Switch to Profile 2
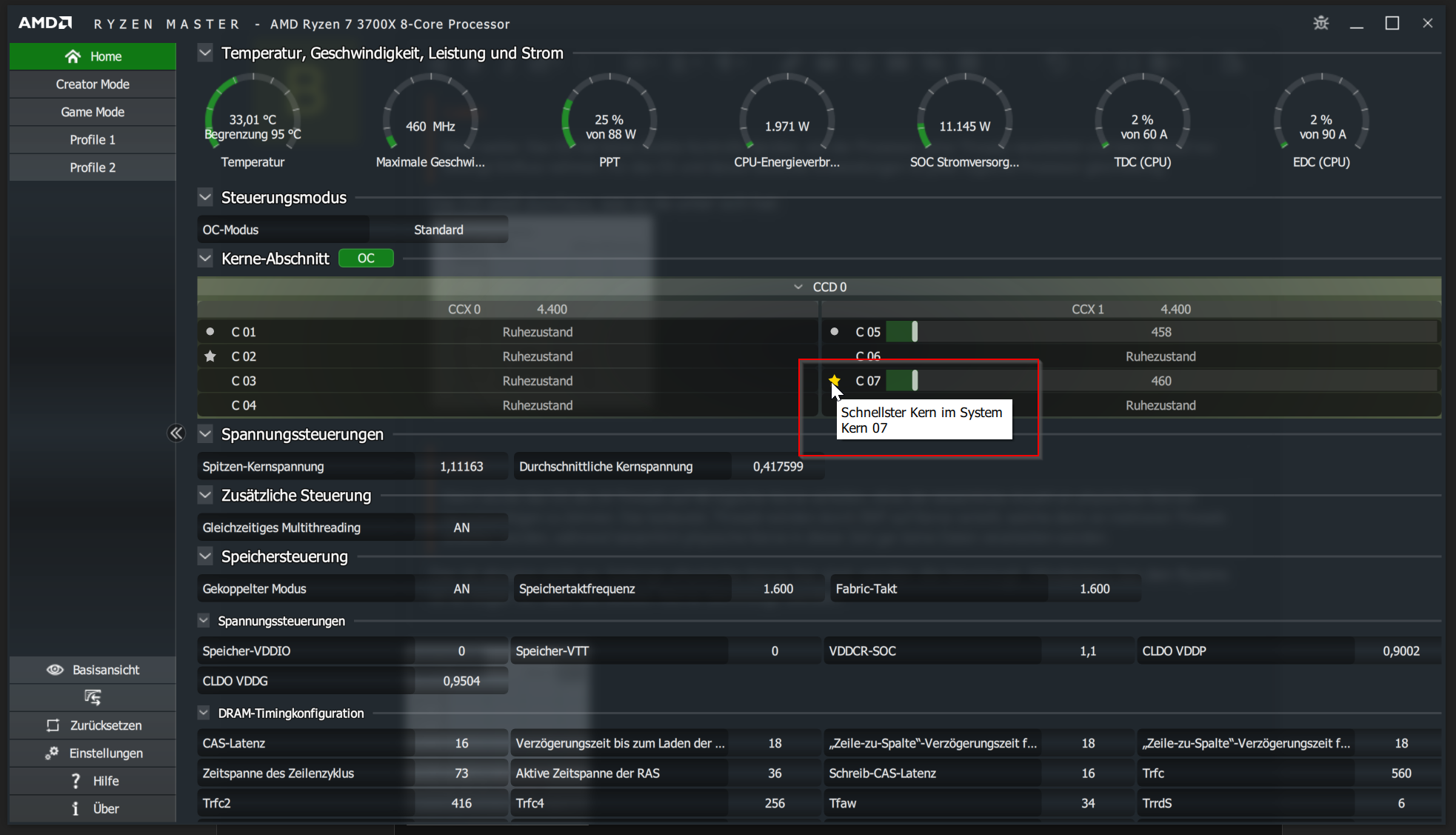Screen dimensions: 1456x835 point(93,167)
